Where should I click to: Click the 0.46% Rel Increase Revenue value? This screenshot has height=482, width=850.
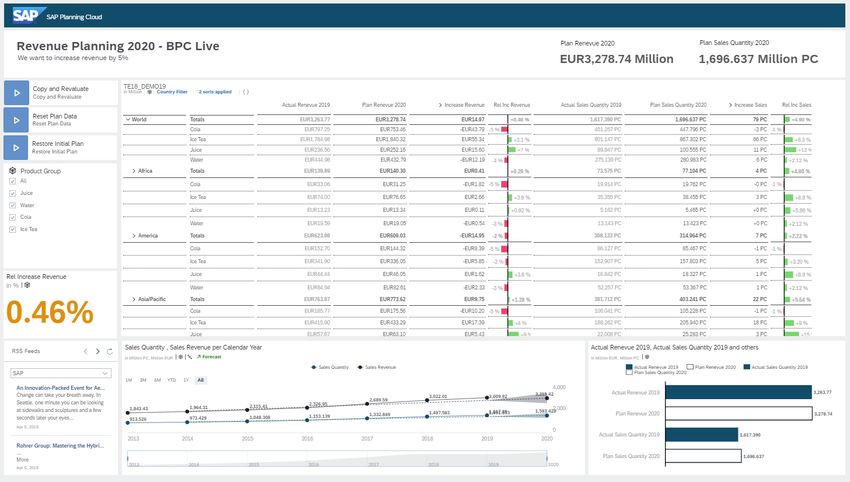[x=50, y=312]
